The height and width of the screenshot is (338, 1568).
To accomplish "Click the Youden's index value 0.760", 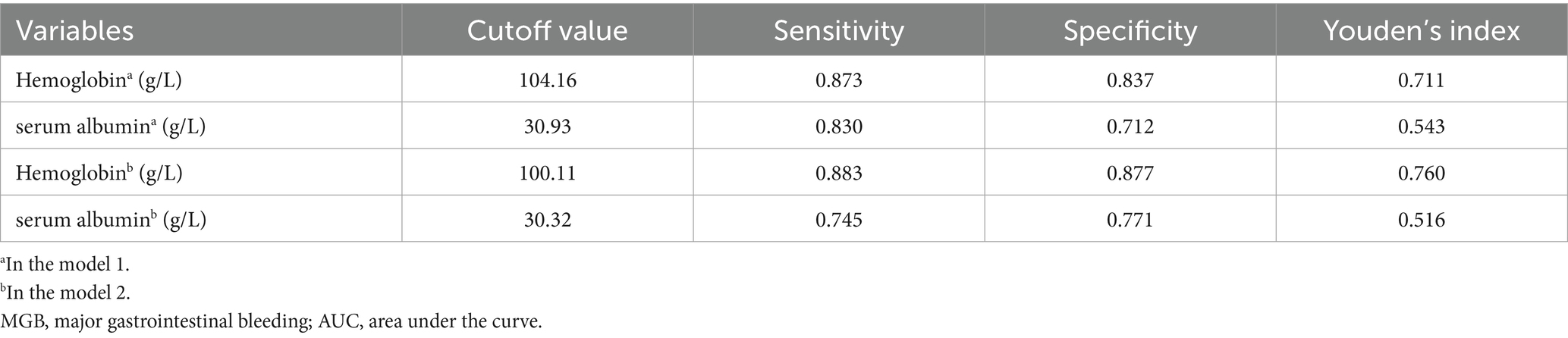I will click(1421, 173).
